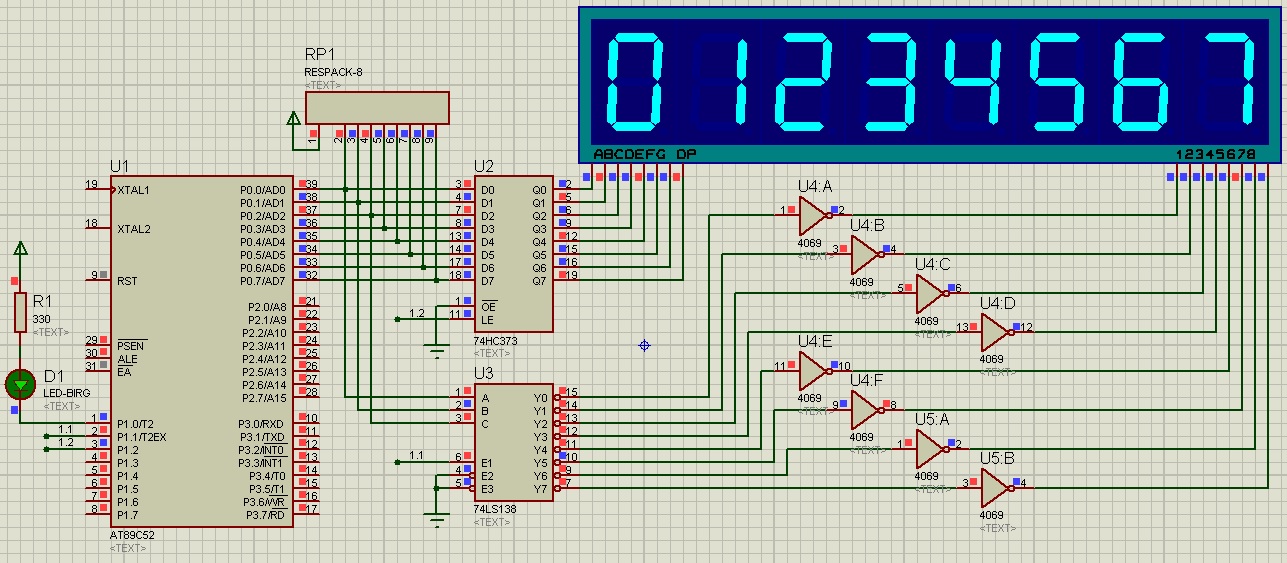
Task: Select the 74LS138 decoder U3 chip
Action: point(513,440)
